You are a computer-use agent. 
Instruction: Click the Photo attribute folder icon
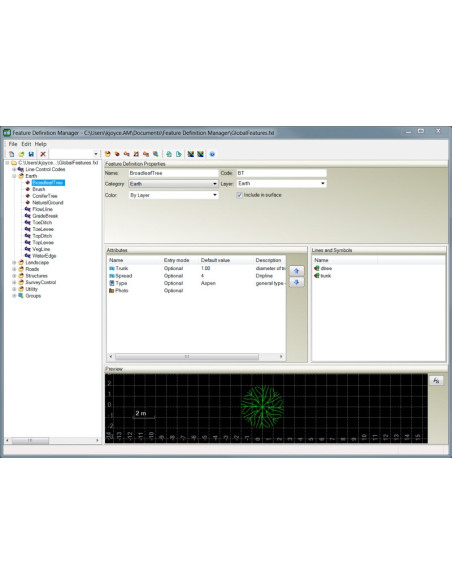[112, 291]
